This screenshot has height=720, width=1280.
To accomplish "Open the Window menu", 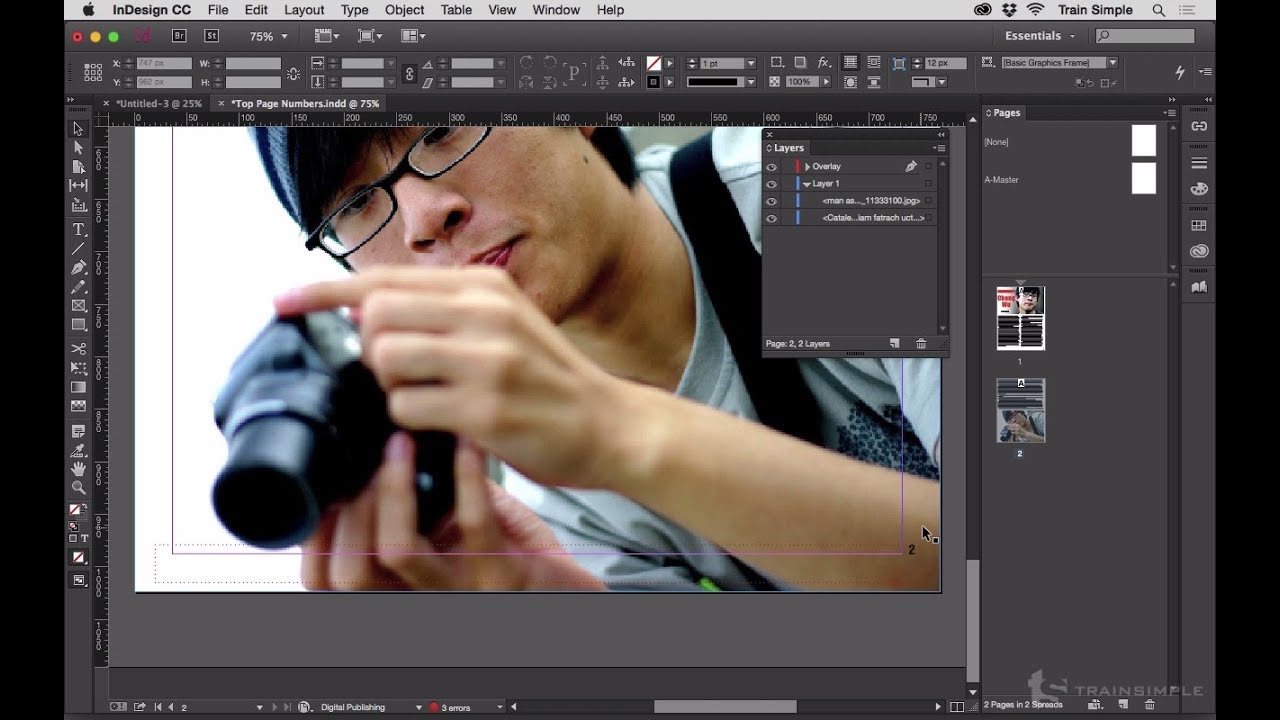I will [x=556, y=10].
